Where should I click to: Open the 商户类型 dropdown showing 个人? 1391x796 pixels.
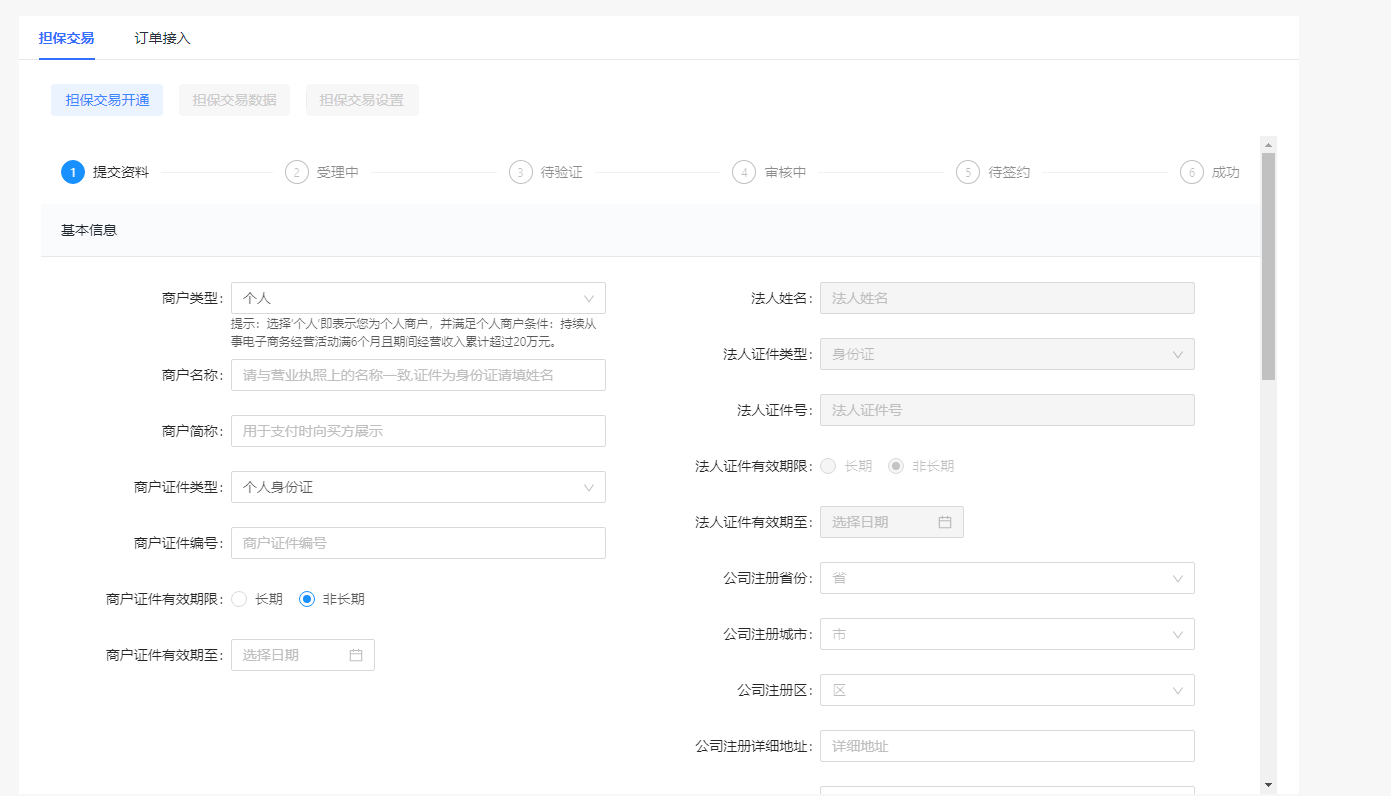click(418, 298)
